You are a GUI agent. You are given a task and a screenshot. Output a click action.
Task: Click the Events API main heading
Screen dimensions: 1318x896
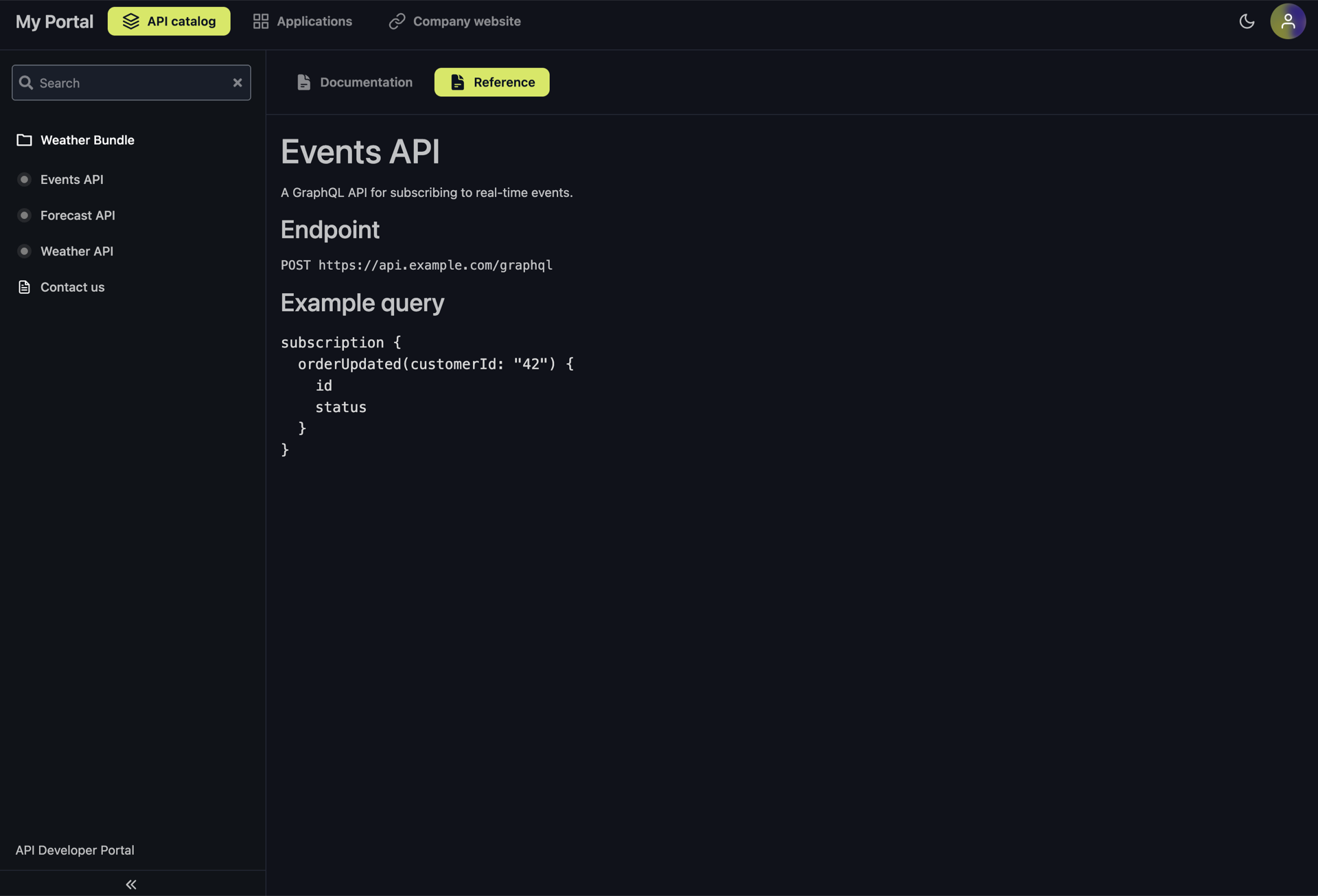pos(360,151)
